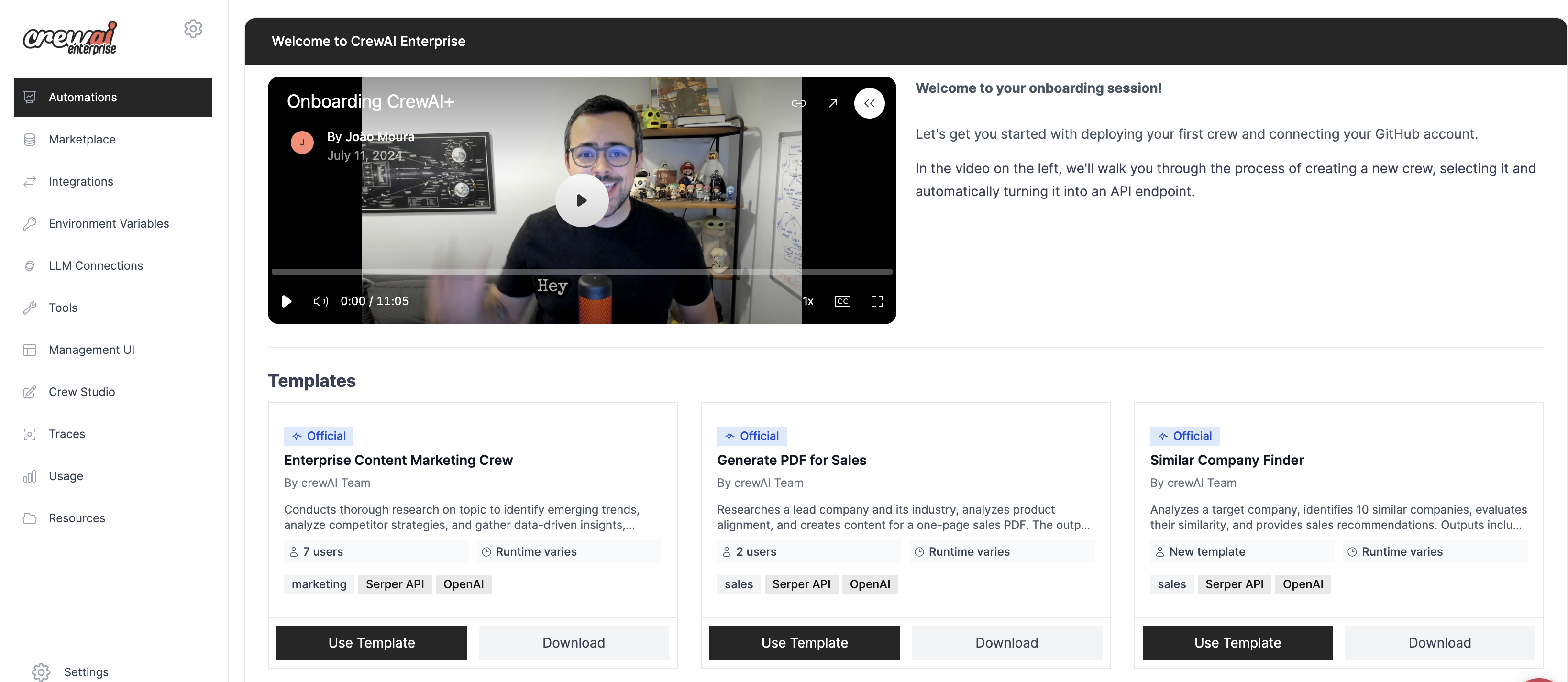1568x682 pixels.
Task: Use the Generate PDF for Sales template
Action: [x=804, y=642]
